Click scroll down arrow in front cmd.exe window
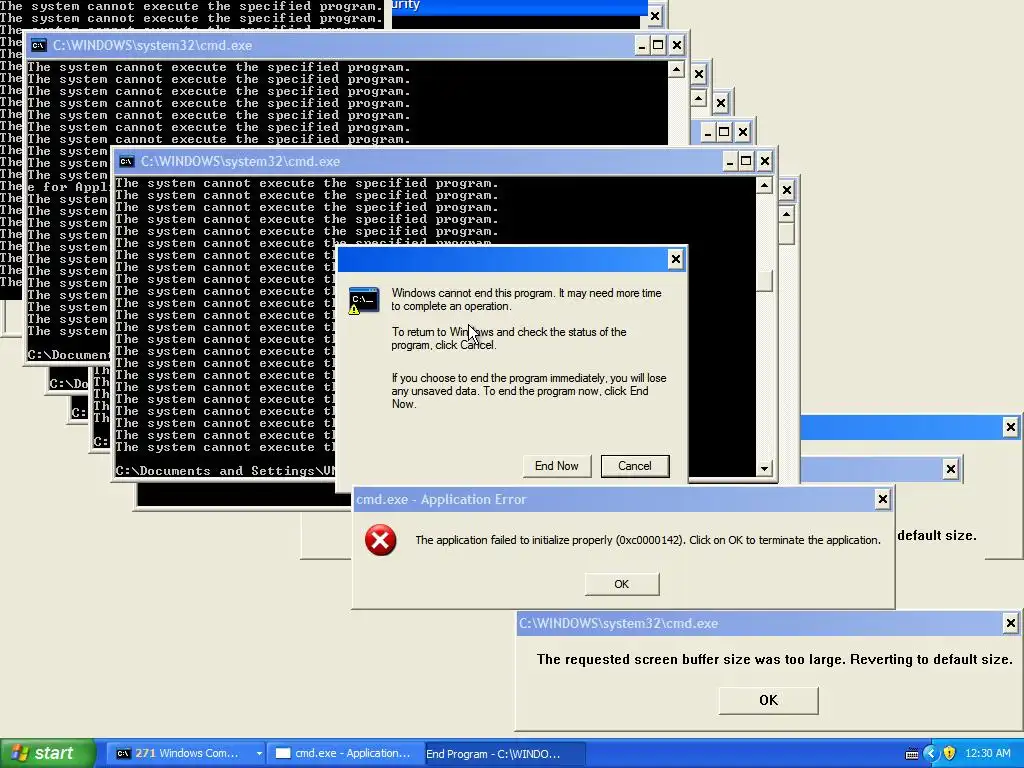Viewport: 1024px width, 768px height. click(x=764, y=468)
